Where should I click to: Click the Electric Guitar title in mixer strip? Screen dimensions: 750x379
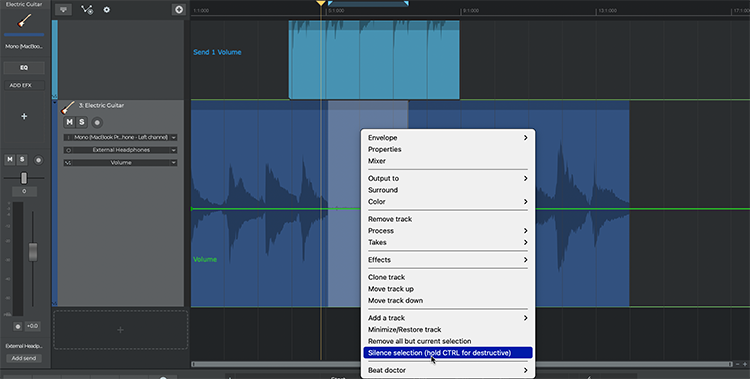24,4
